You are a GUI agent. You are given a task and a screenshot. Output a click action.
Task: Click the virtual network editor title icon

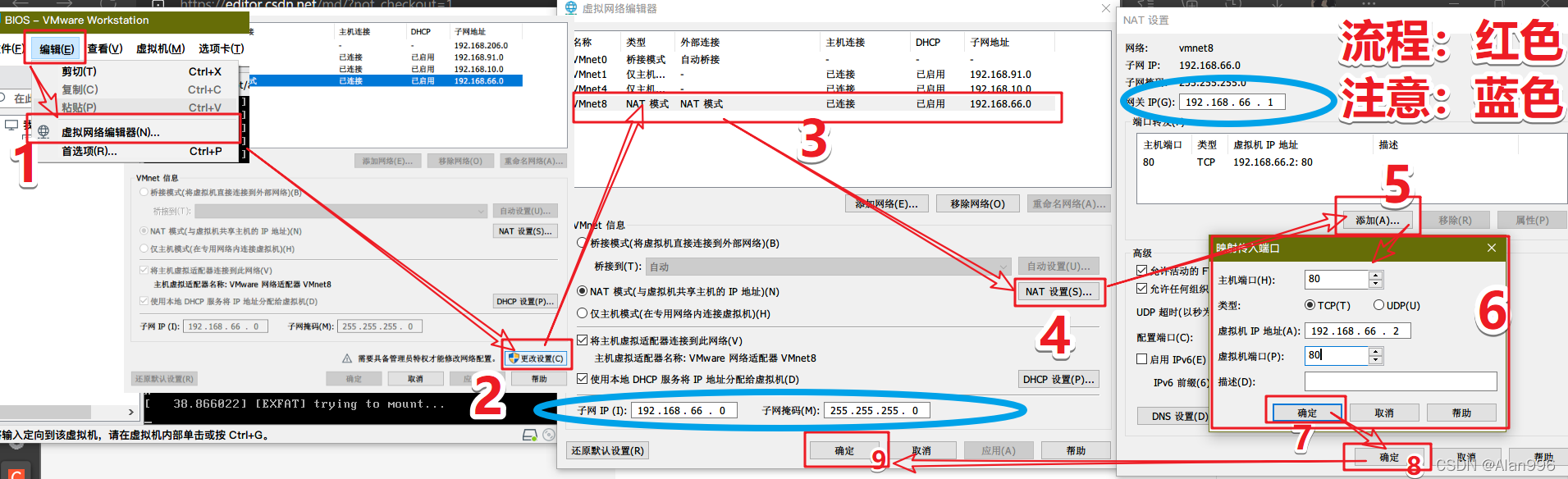(571, 8)
